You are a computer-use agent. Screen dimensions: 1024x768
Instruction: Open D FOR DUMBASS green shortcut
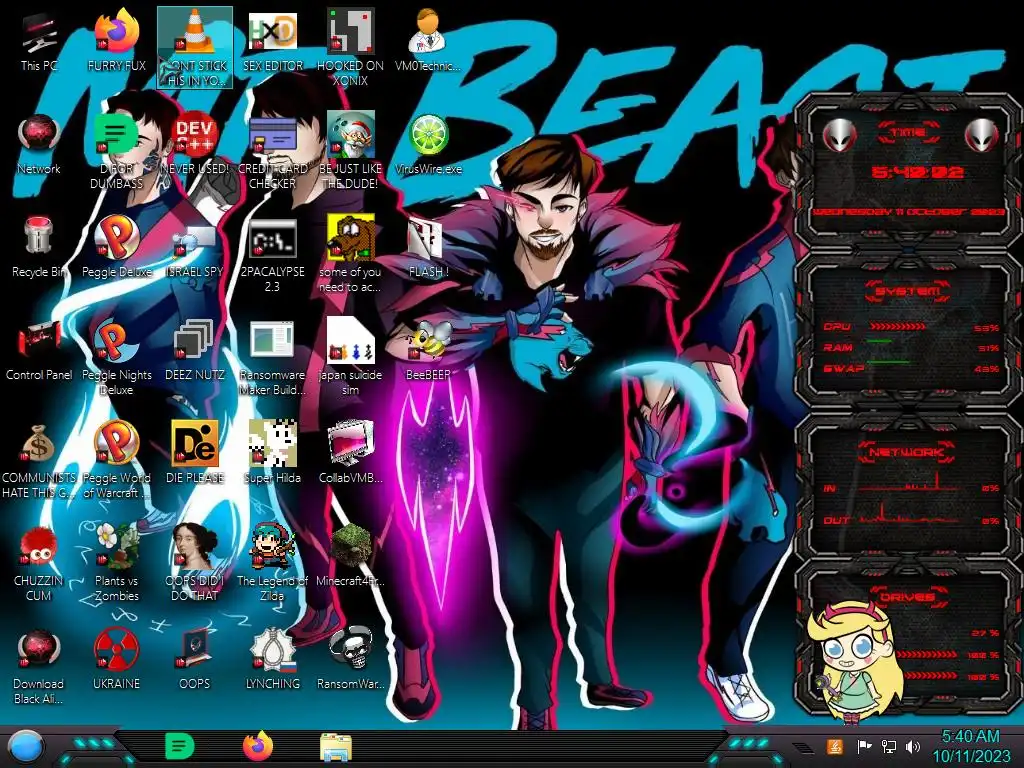pyautogui.click(x=116, y=152)
